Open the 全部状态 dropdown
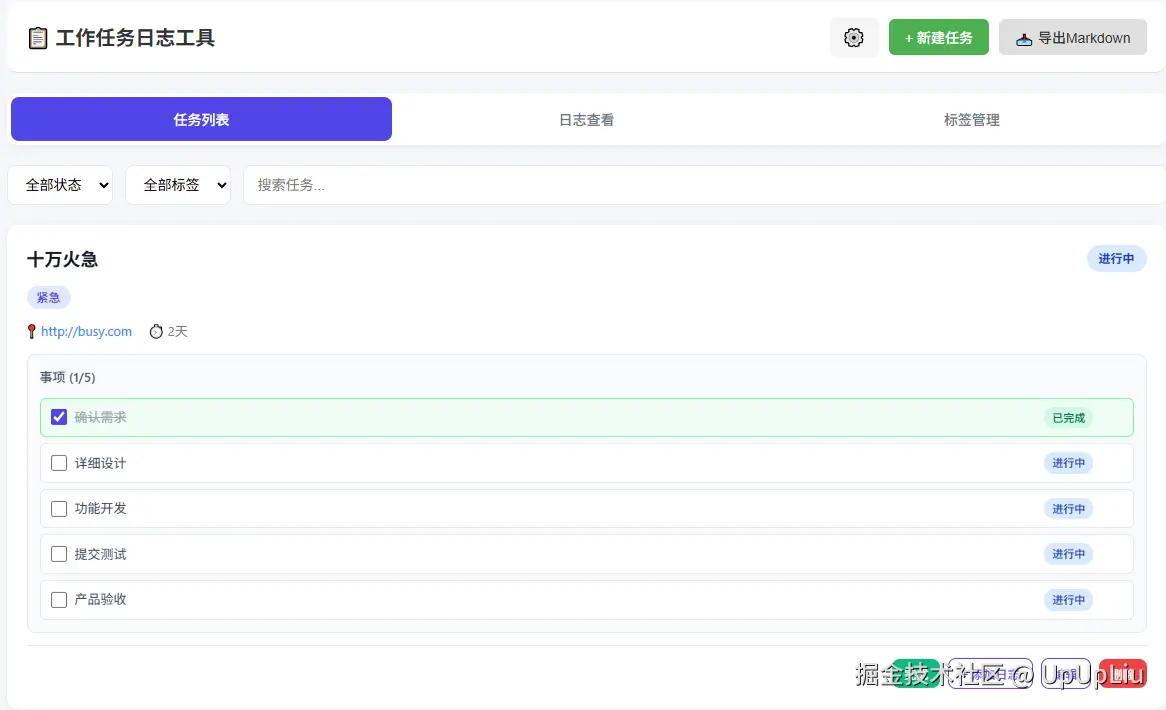The height and width of the screenshot is (710, 1166). [60, 185]
